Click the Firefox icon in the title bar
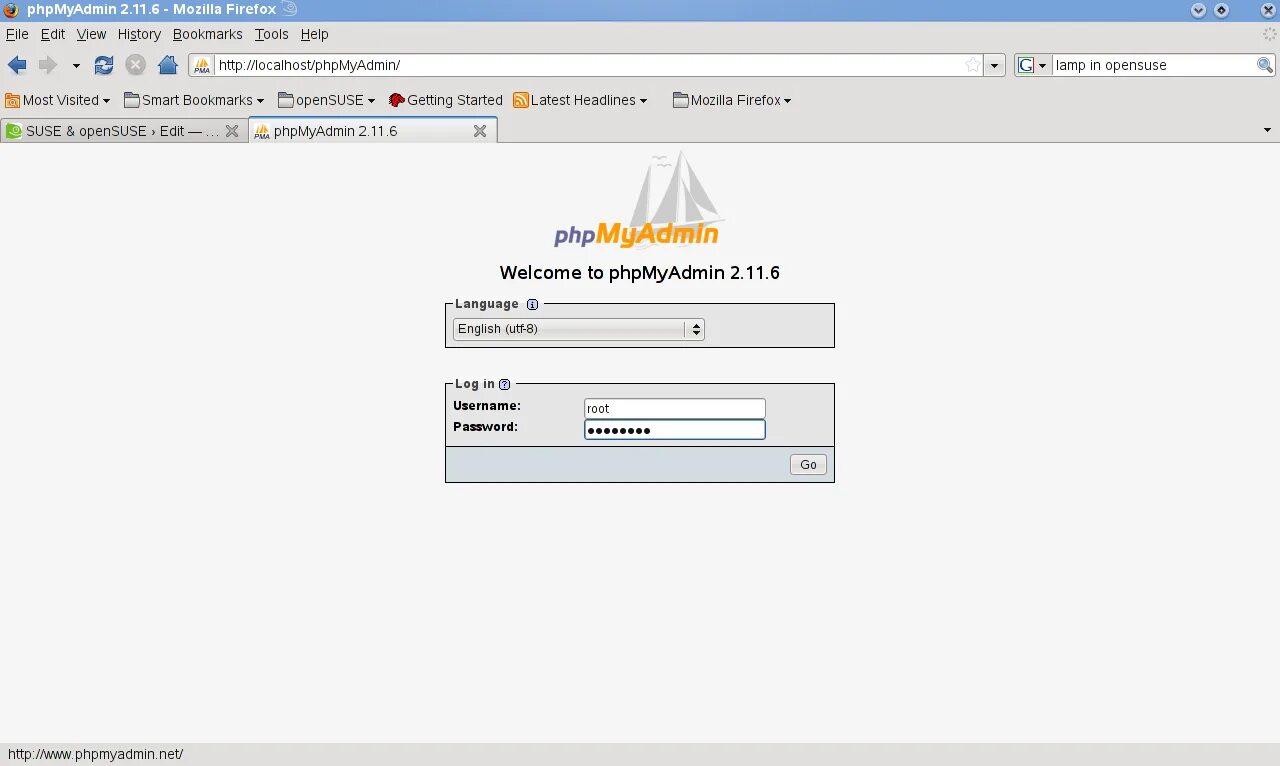1280x766 pixels. (11, 10)
